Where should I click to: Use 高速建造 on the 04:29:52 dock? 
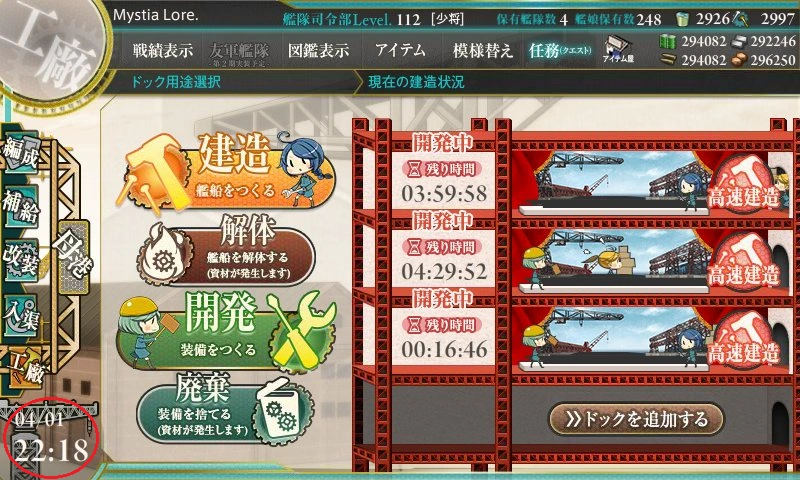click(744, 265)
